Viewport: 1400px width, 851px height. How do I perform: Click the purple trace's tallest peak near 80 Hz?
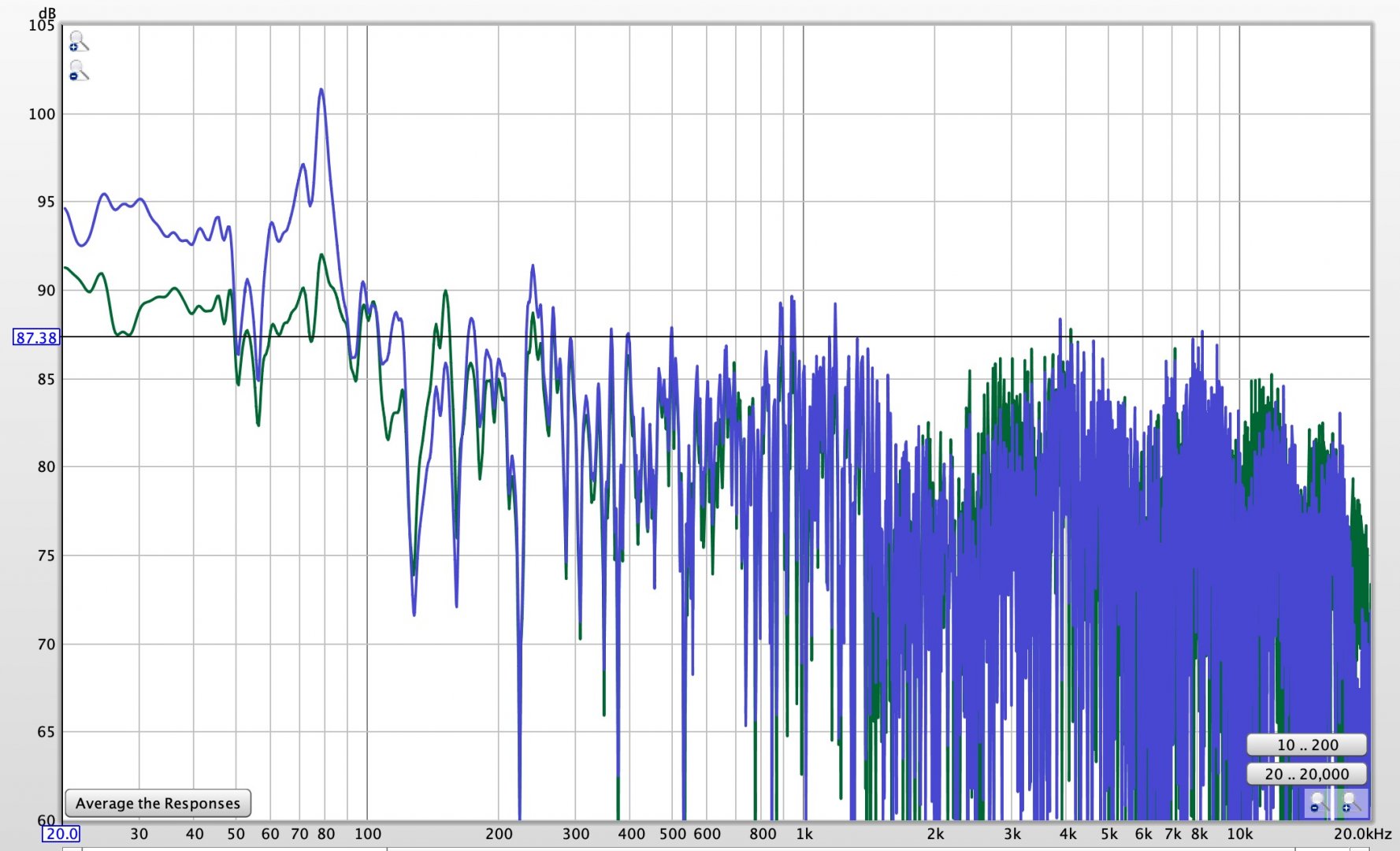tap(321, 90)
